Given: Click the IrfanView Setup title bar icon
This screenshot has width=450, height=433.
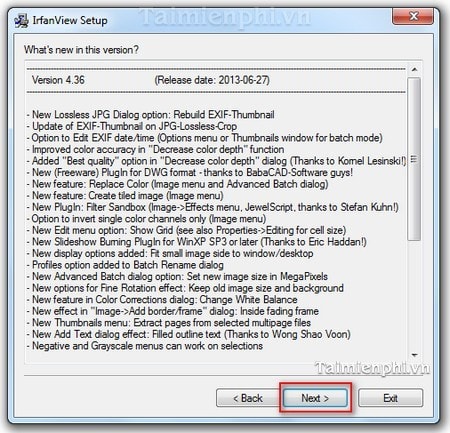Looking at the screenshot, I should coord(21,20).
